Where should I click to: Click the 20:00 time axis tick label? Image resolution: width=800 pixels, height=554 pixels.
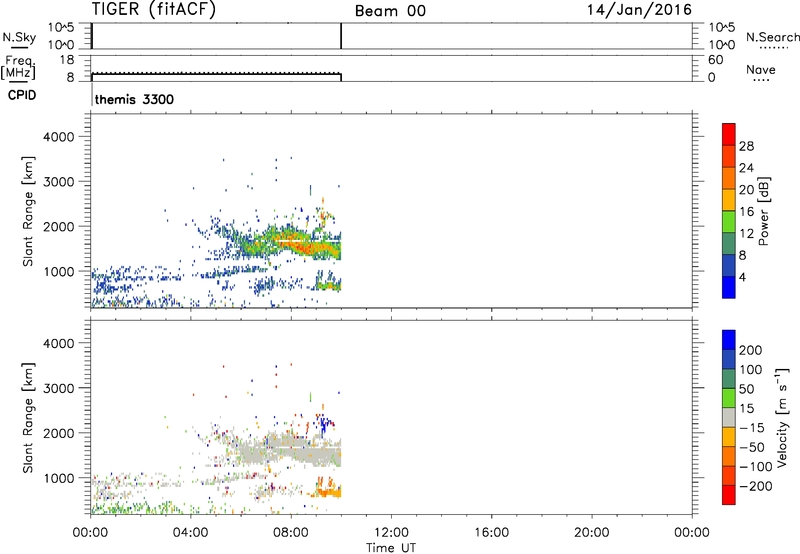592,533
